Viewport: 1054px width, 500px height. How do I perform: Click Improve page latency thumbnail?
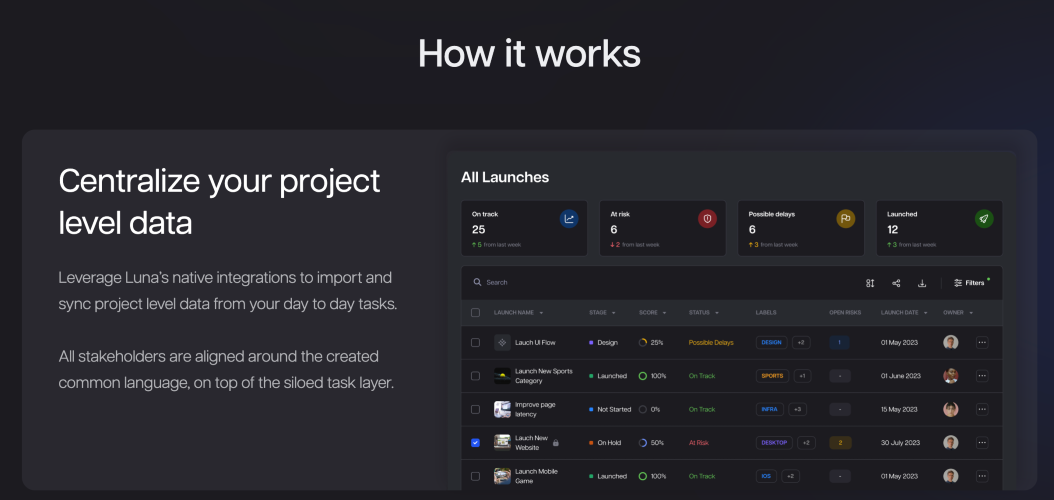(502, 409)
